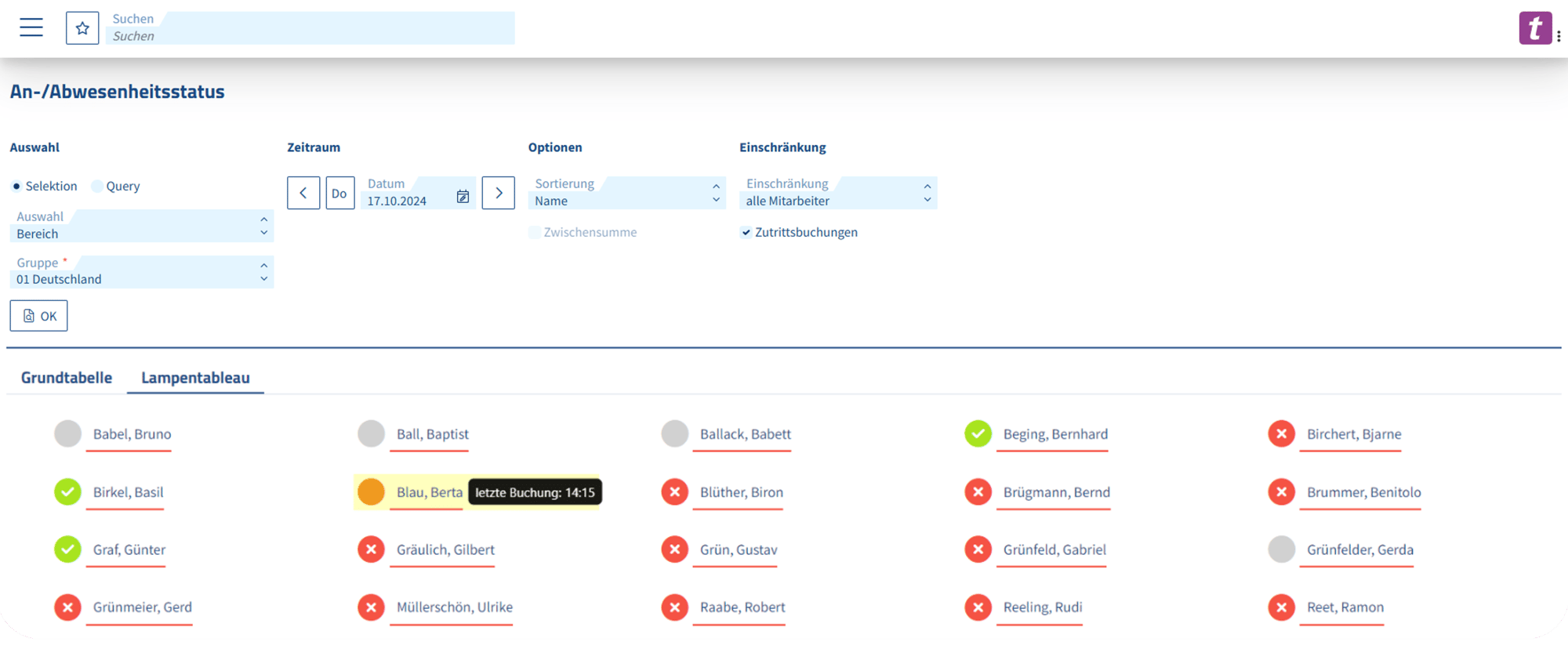The image size is (1568, 649).
Task: Open employee link Müllerschön, Ulrike
Action: (x=454, y=607)
